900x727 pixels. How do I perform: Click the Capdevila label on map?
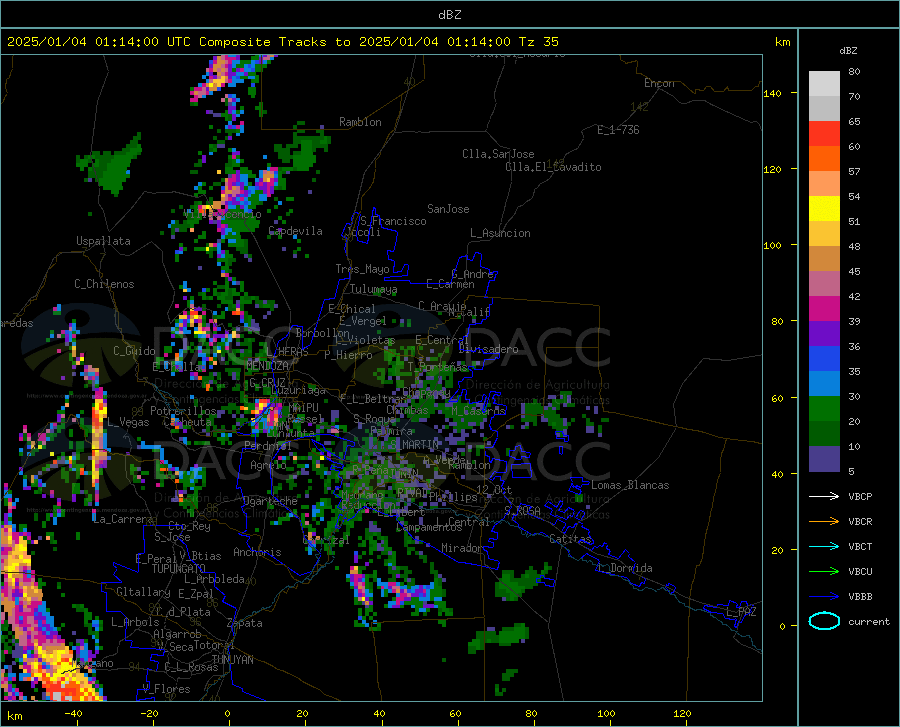tap(295, 231)
